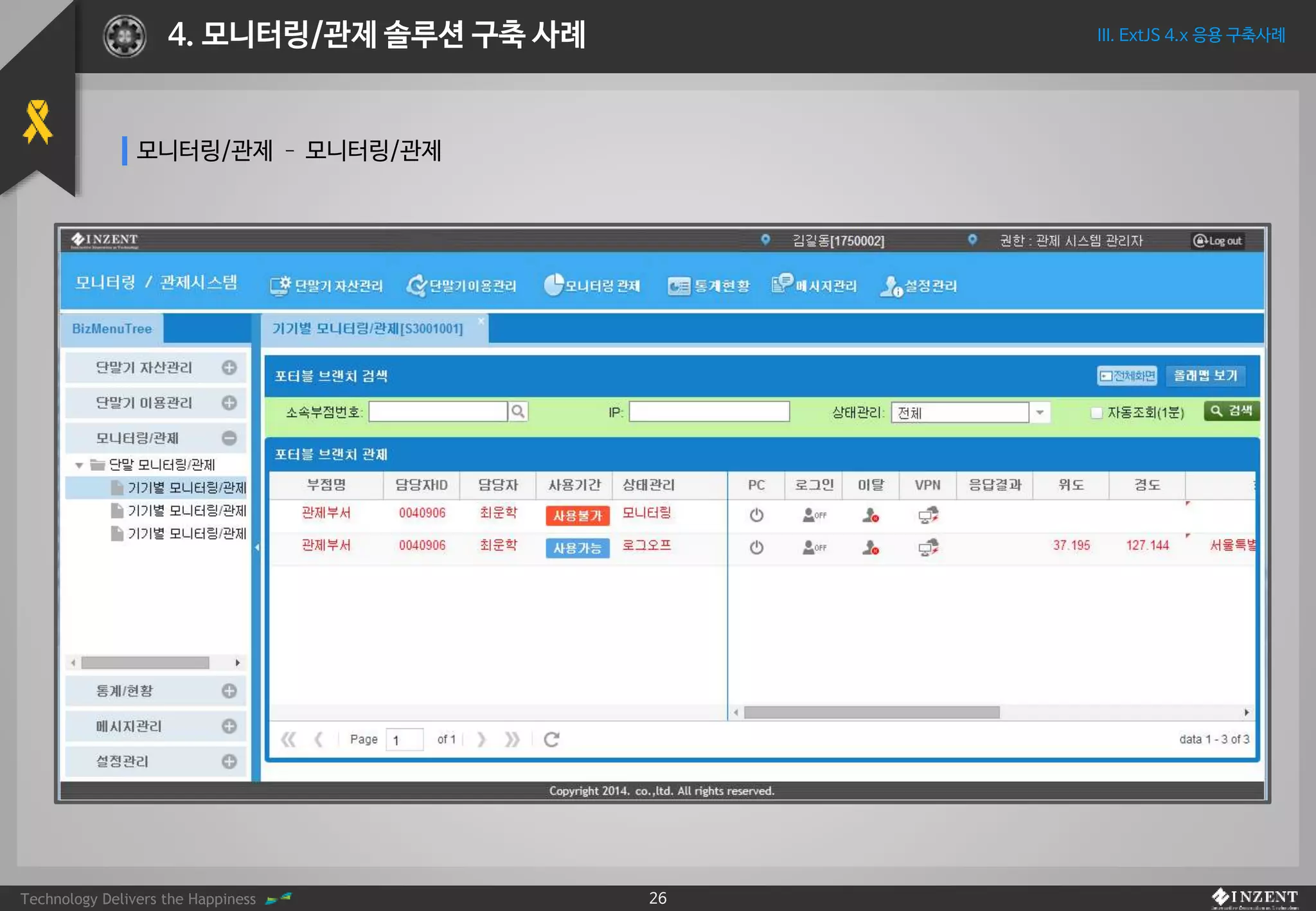Click grid scrollbar right arrow
This screenshot has width=1316, height=911.
click(1246, 712)
